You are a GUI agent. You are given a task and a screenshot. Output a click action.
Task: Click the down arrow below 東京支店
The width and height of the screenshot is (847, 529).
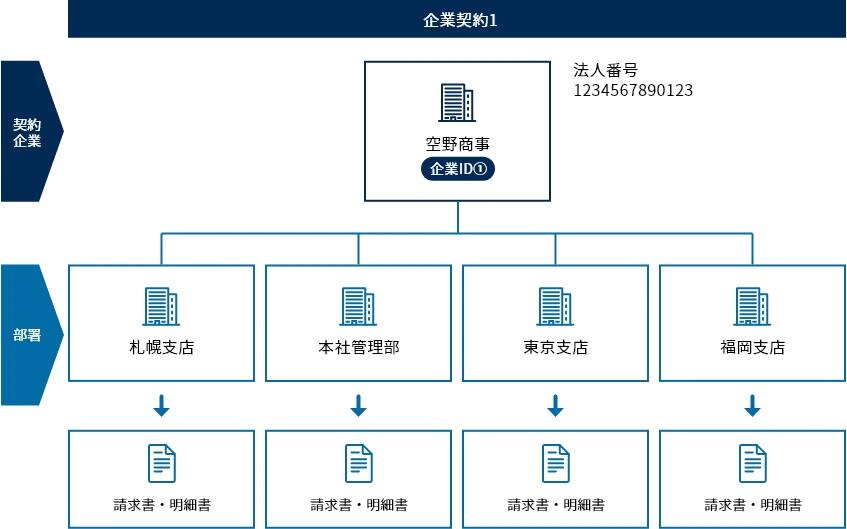tap(555, 406)
